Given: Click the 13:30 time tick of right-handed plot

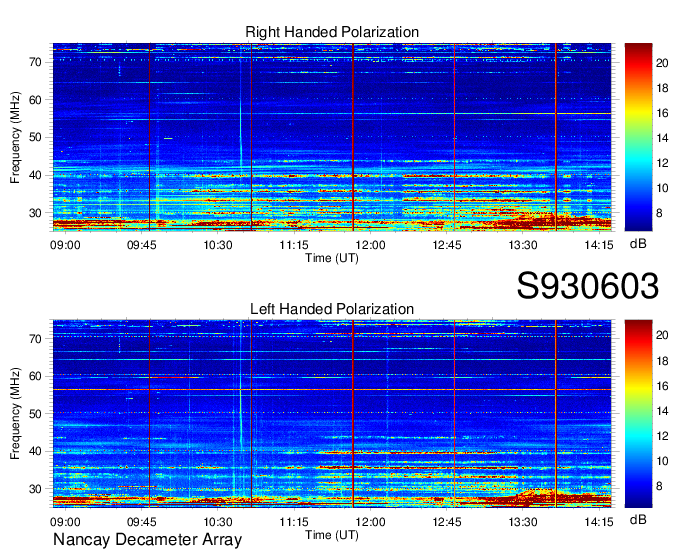Looking at the screenshot, I should [523, 245].
